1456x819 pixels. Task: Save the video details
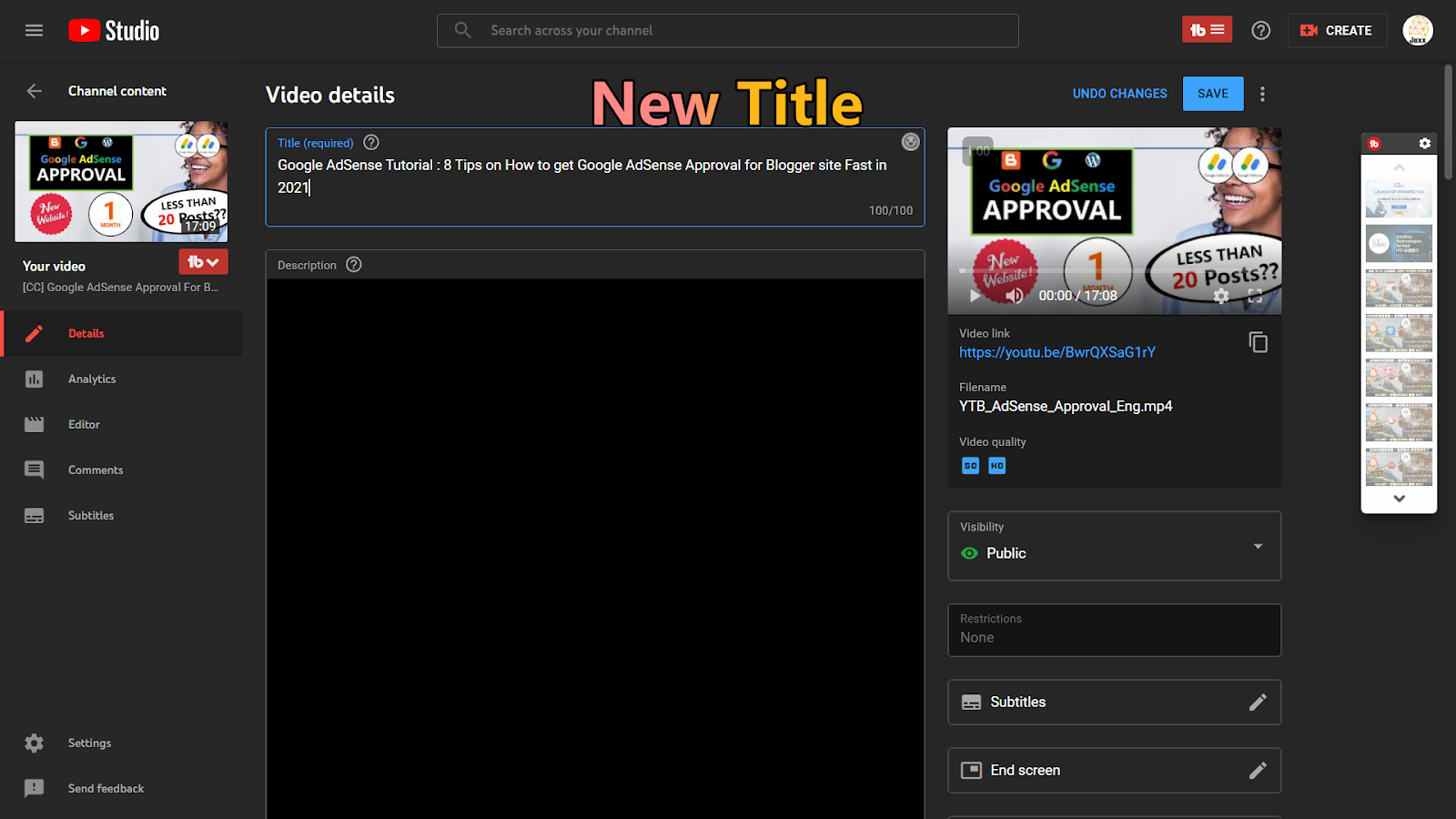pos(1213,94)
